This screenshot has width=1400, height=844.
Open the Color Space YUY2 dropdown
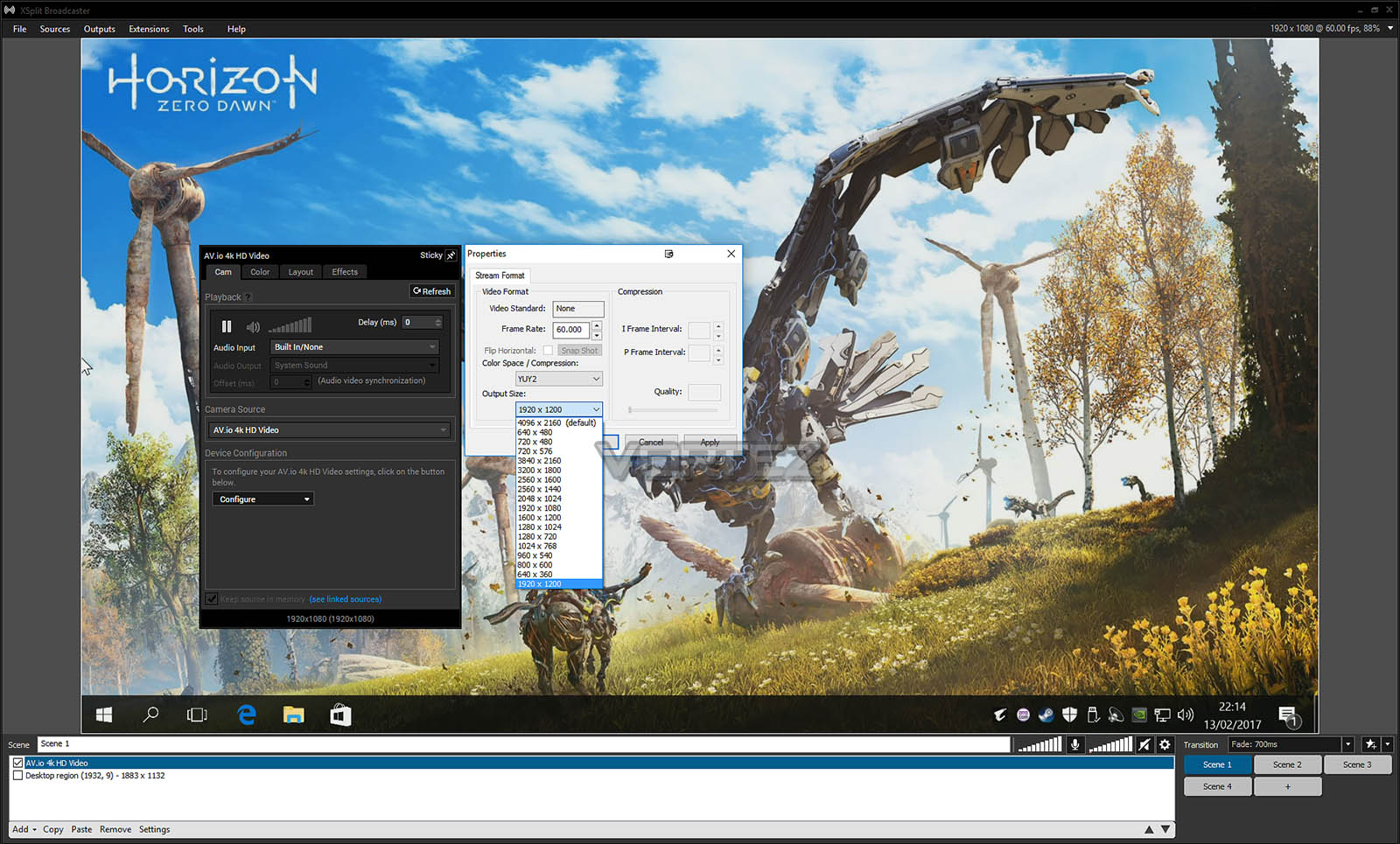(558, 379)
